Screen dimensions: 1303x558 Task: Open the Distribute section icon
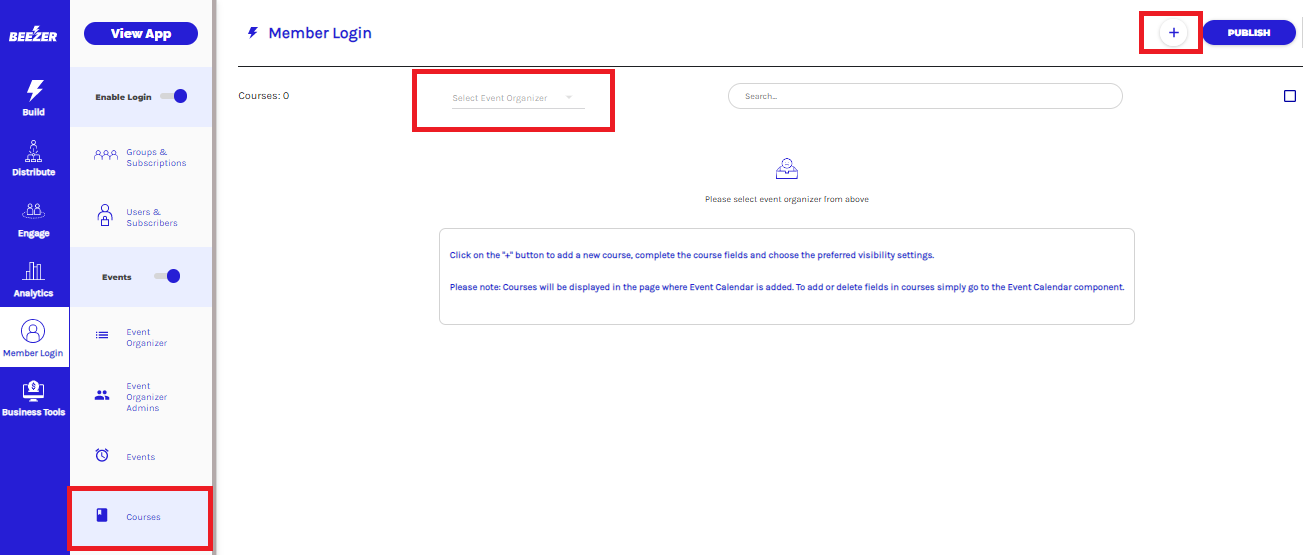34,151
